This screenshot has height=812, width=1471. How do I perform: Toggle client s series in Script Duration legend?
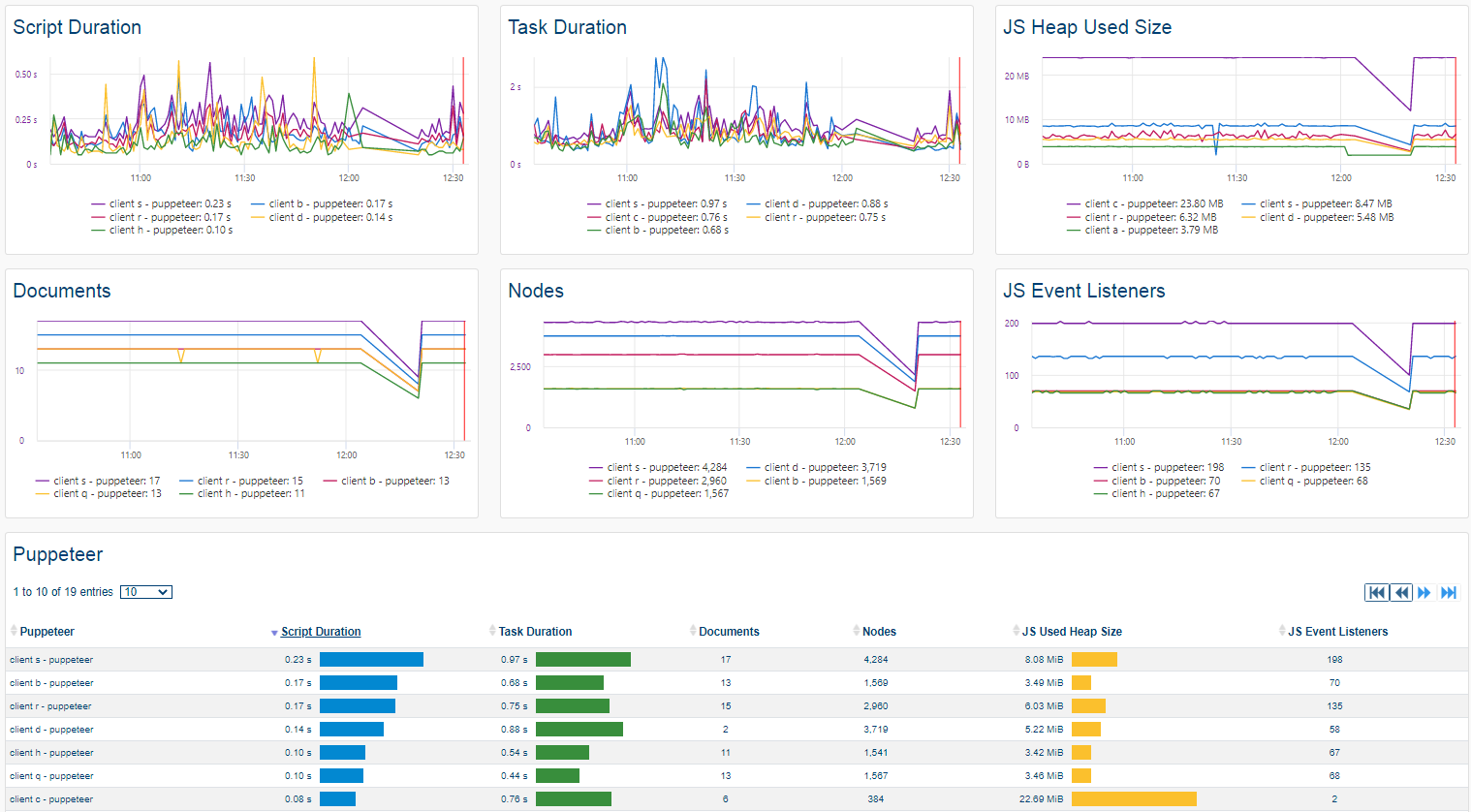coord(161,203)
